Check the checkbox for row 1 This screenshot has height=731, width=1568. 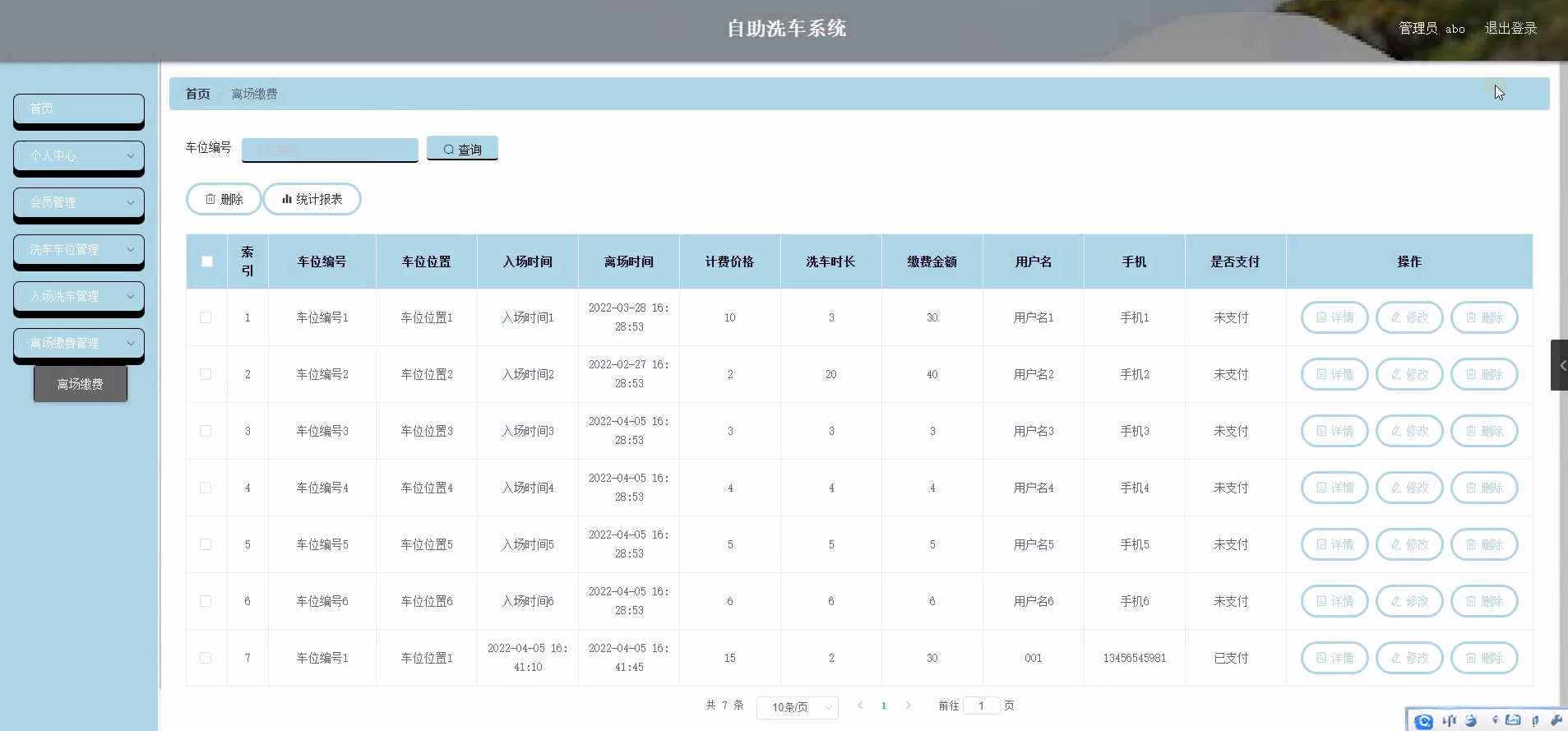(x=206, y=317)
